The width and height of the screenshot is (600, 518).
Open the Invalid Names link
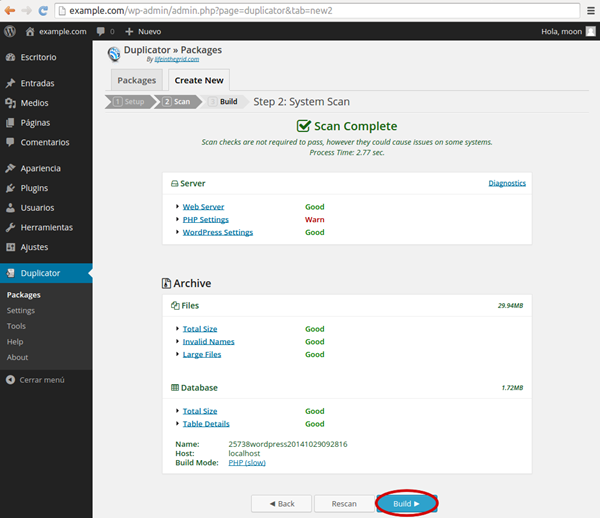point(209,342)
